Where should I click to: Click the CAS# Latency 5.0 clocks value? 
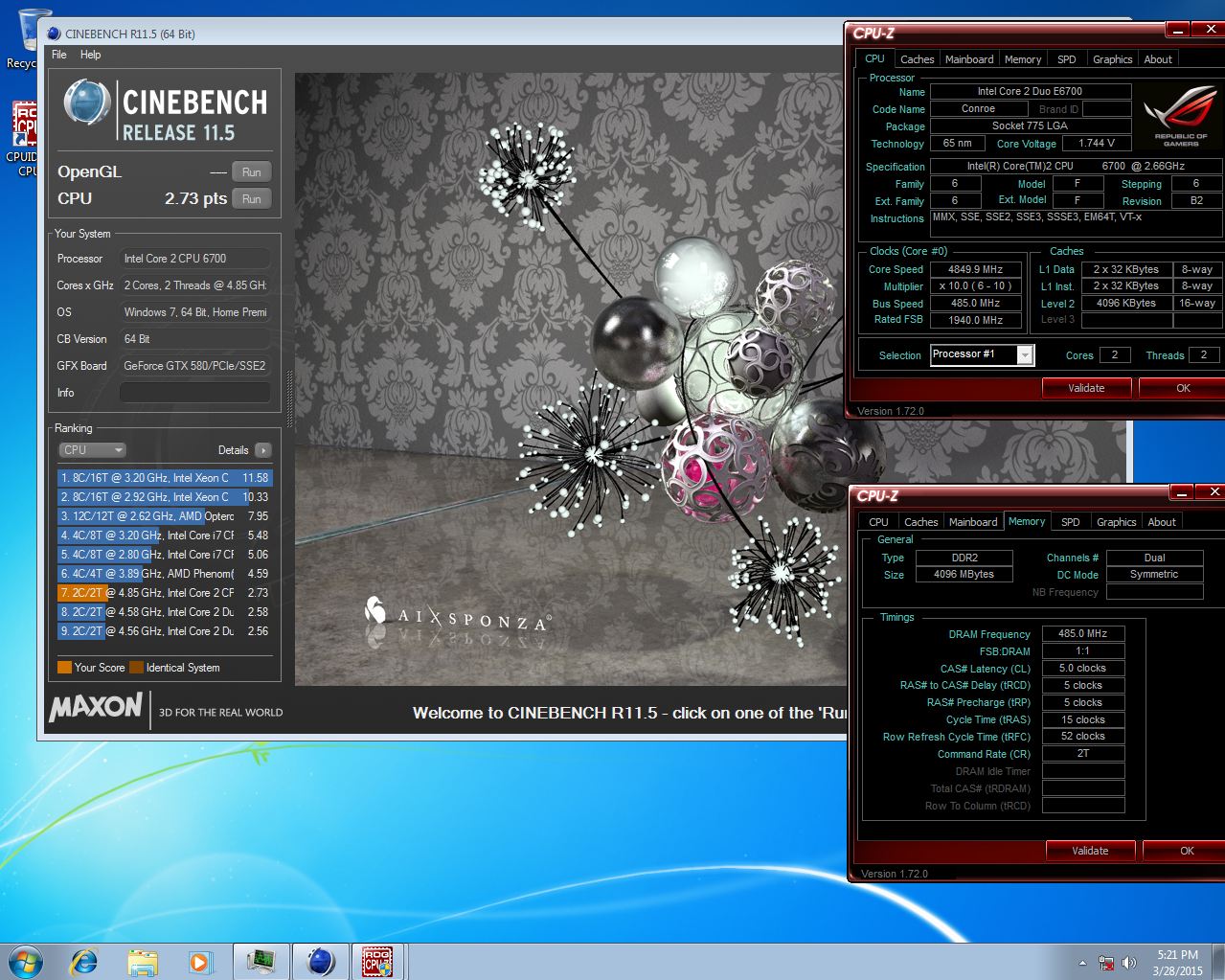1082,669
